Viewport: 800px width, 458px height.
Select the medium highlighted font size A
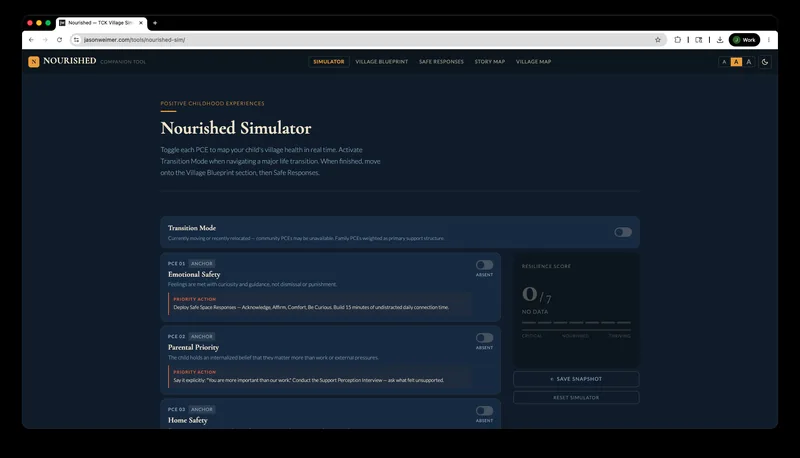tap(736, 62)
